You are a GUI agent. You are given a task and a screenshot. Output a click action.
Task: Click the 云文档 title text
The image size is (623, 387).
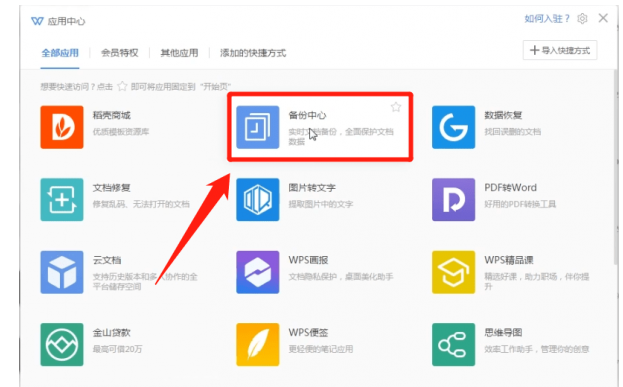click(x=107, y=260)
